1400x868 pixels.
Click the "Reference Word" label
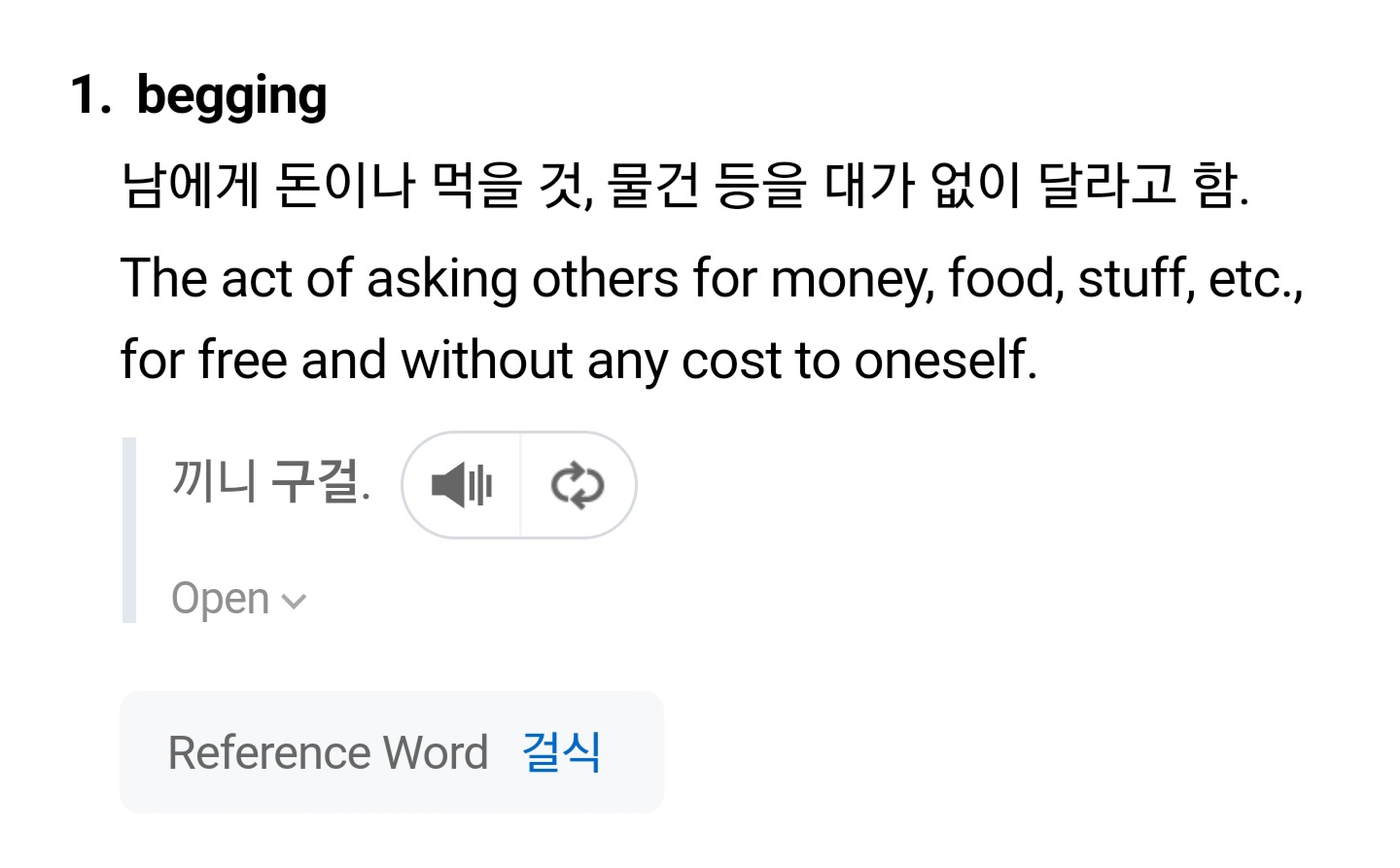328,753
